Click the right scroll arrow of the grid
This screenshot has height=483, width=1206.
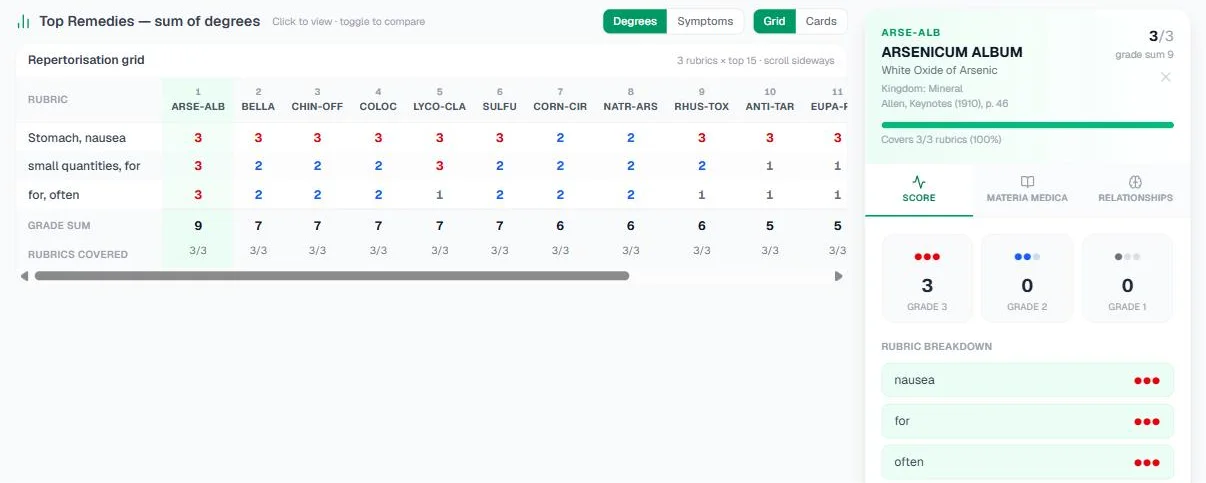[x=838, y=276]
